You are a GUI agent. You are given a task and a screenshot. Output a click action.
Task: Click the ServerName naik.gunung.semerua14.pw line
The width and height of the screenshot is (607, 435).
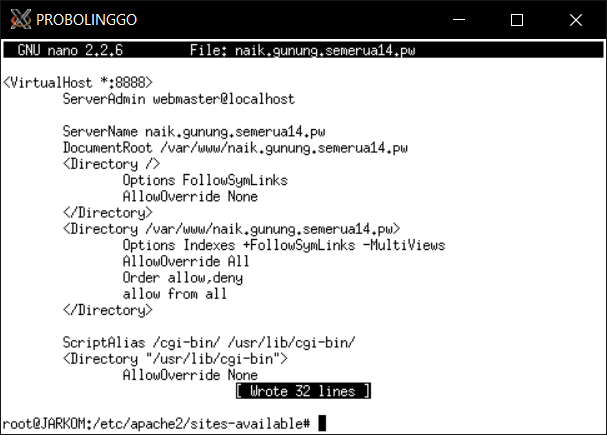194,132
